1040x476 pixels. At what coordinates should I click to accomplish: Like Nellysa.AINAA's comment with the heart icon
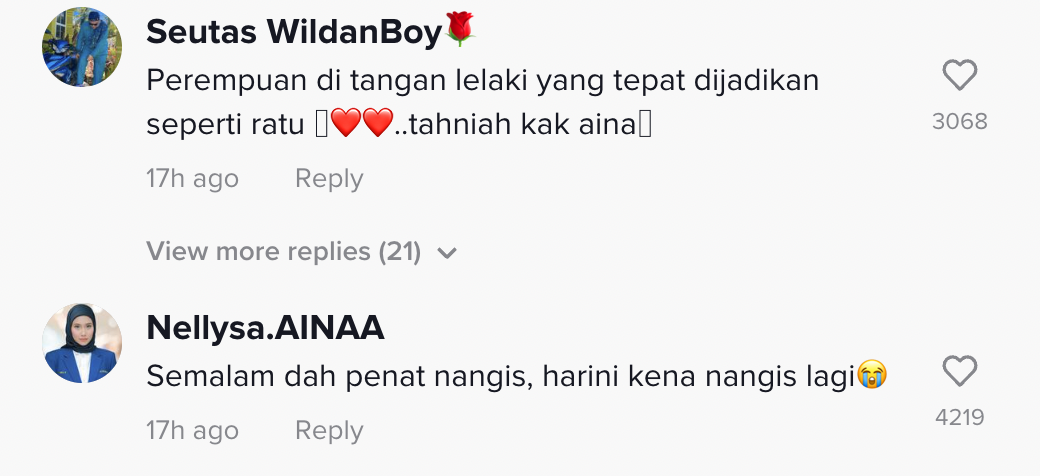pos(959,371)
